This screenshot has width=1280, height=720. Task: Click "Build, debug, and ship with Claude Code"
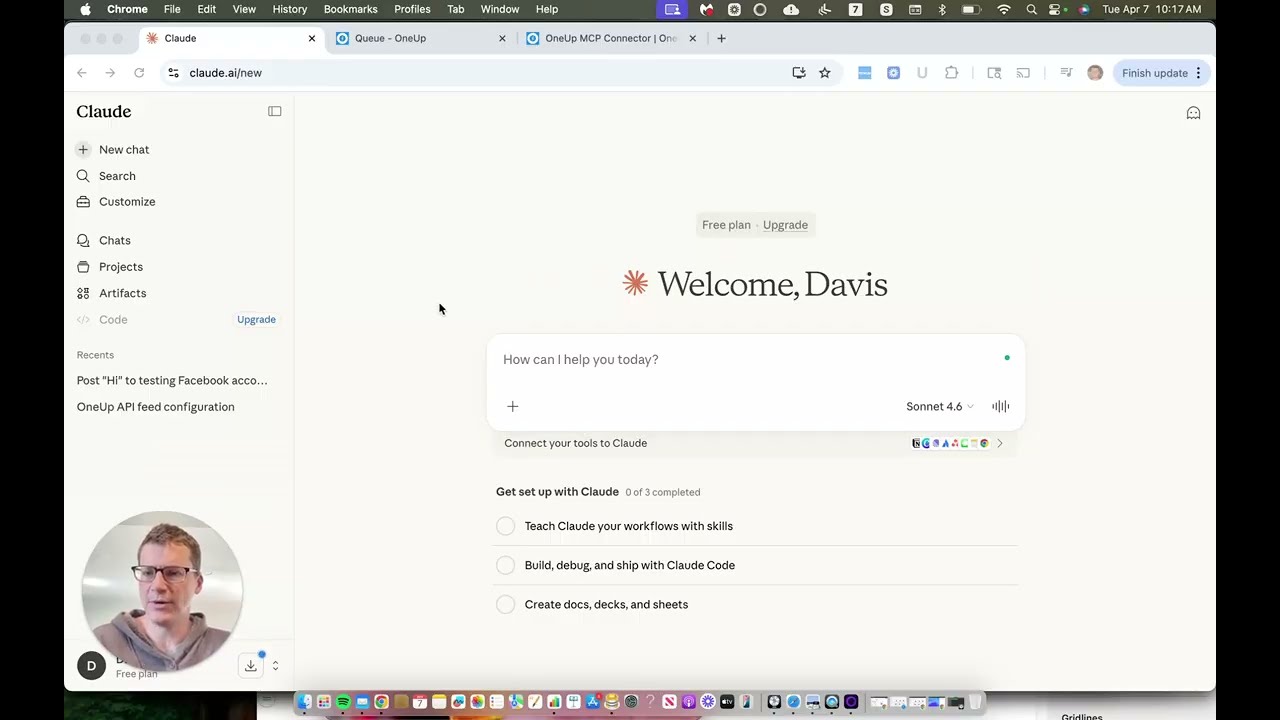point(630,565)
